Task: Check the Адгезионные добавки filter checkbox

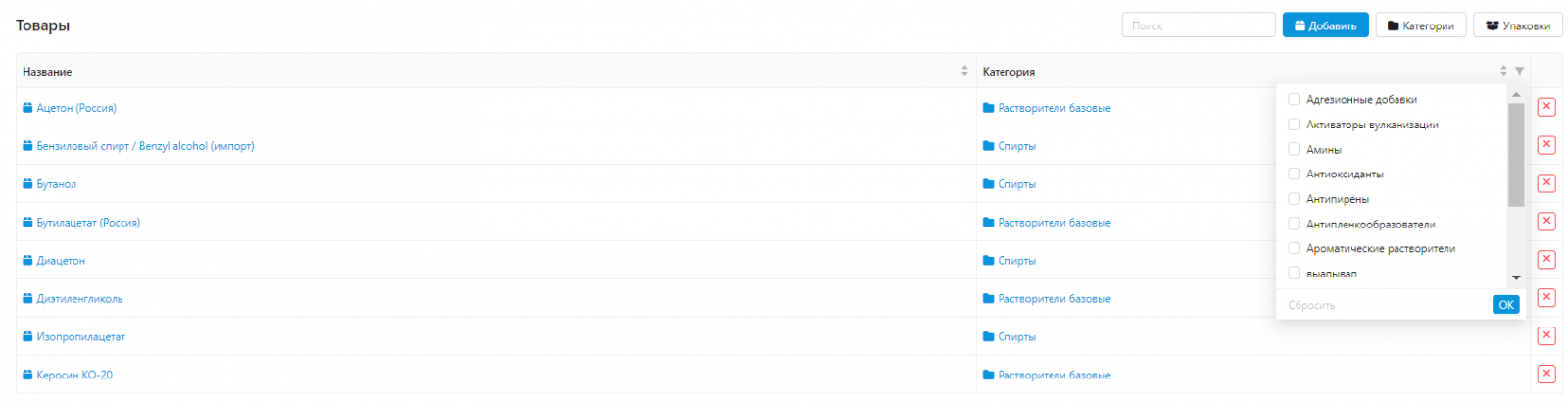Action: (1295, 99)
